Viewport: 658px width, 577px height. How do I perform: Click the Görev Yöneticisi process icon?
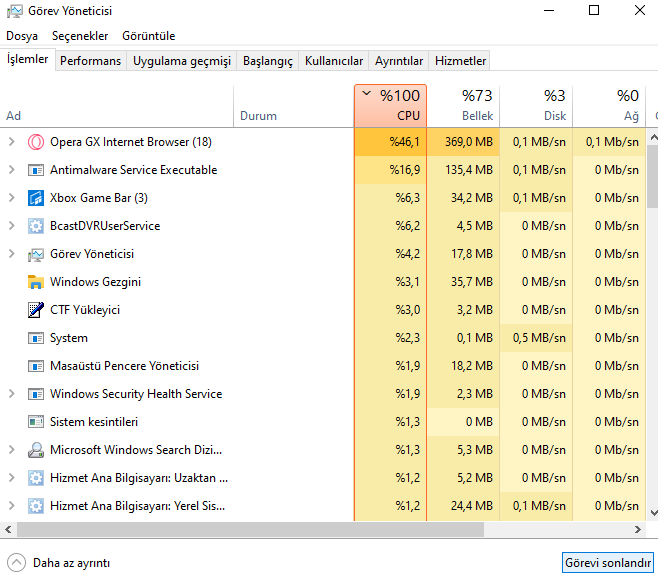click(x=36, y=254)
